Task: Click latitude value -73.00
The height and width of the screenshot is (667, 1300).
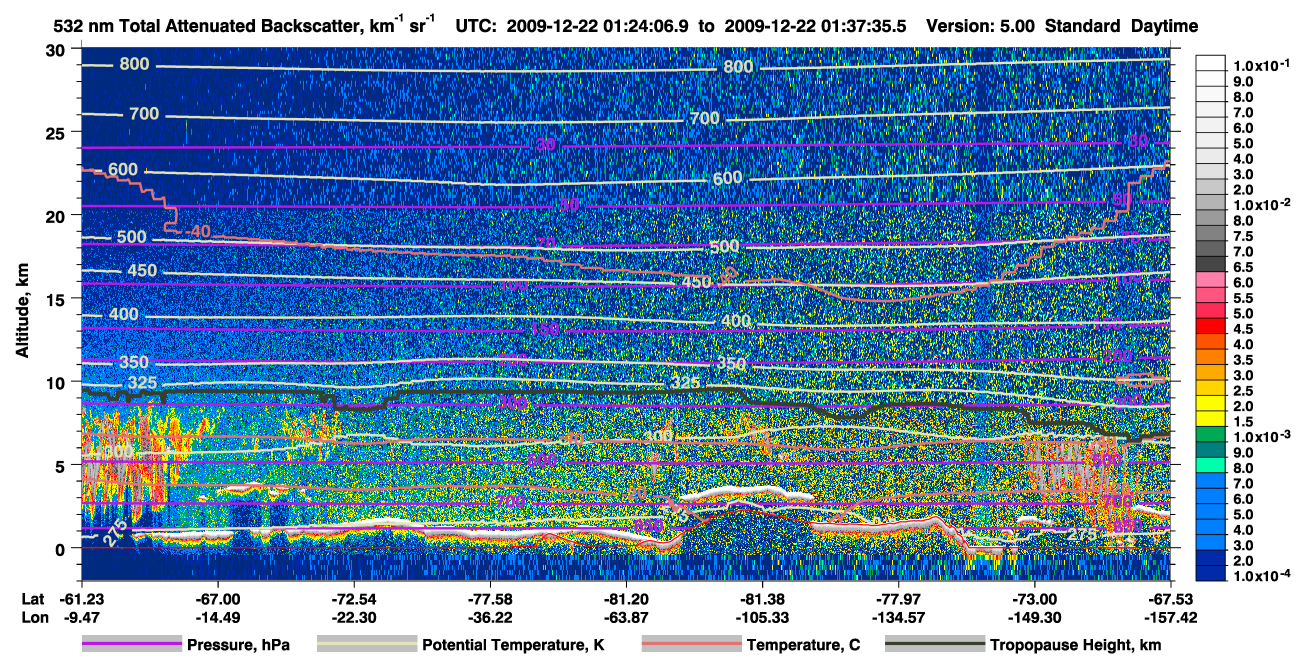Action: coord(1035,598)
